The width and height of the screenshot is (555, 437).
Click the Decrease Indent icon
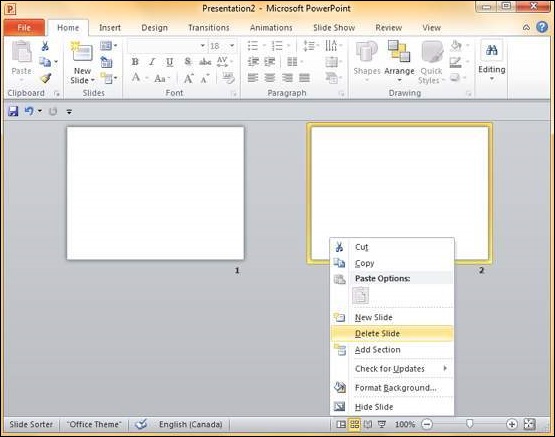253,62
